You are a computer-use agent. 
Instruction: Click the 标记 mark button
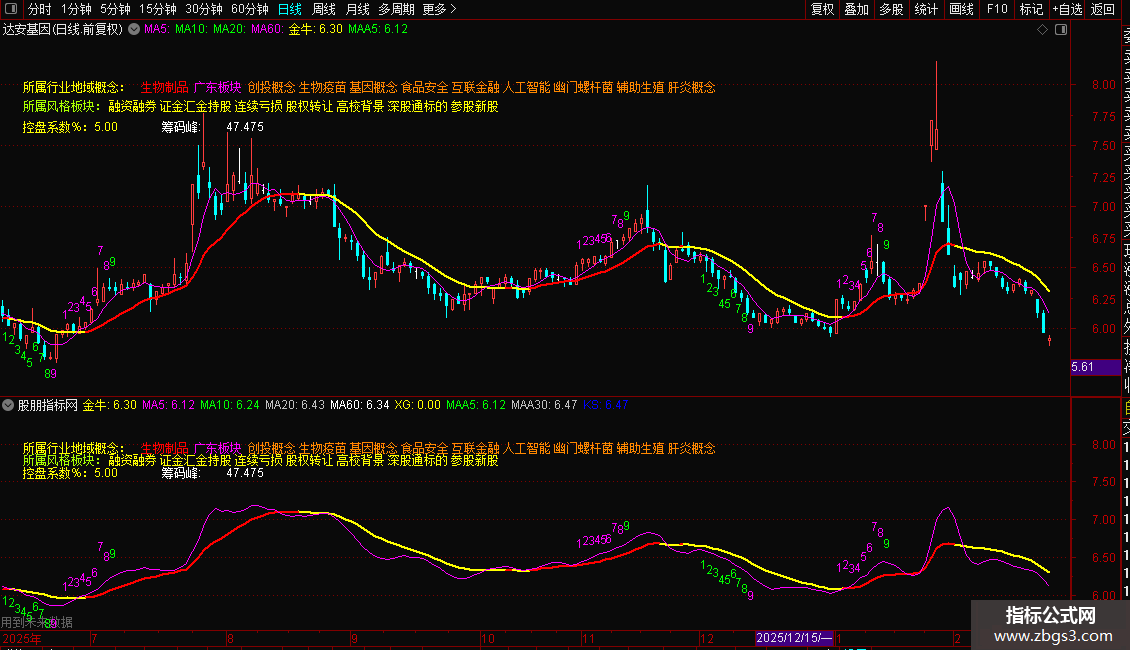coord(1031,9)
